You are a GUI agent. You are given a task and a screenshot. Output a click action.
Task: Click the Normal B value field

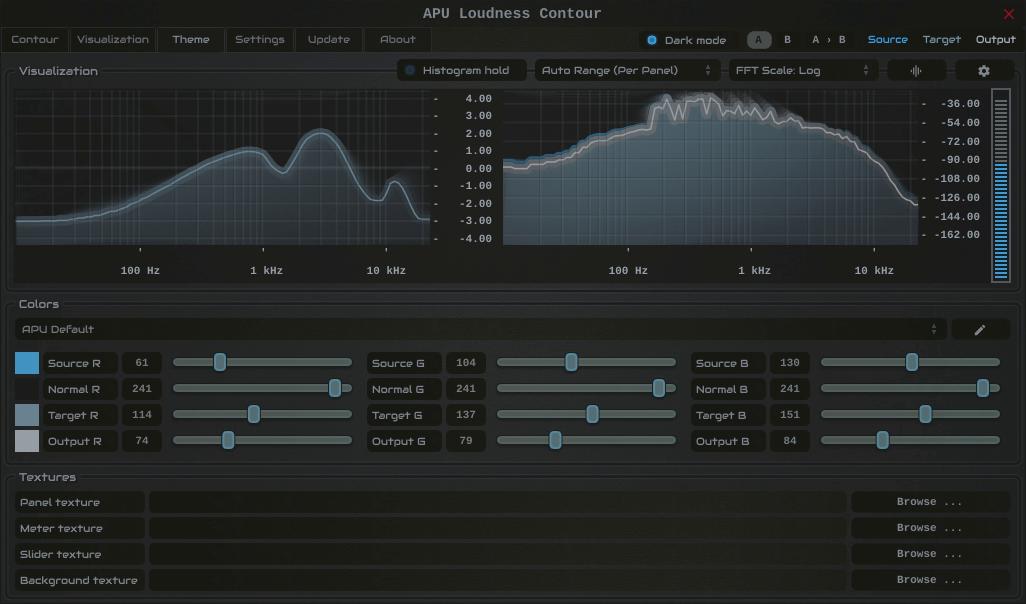[790, 389]
